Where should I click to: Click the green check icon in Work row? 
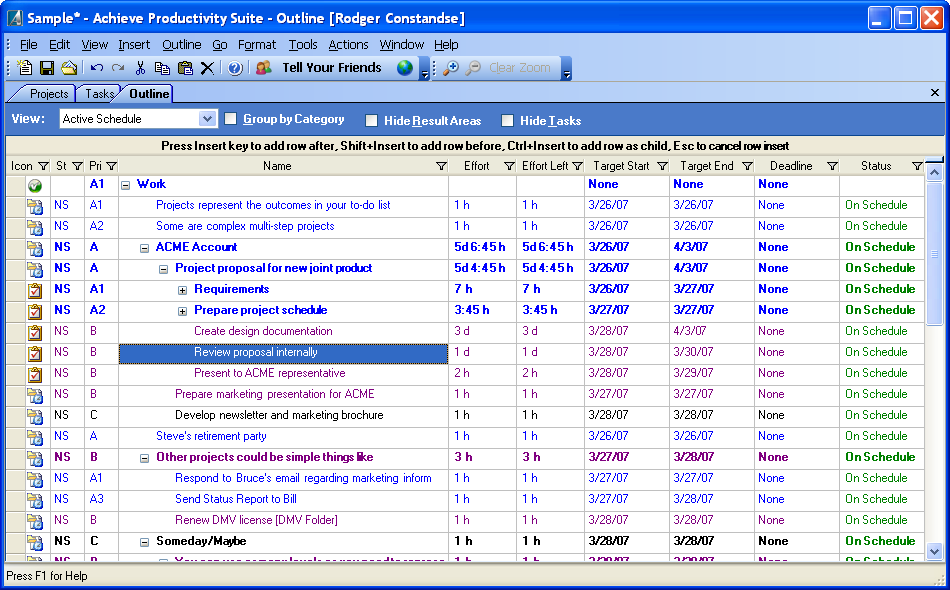coord(35,185)
